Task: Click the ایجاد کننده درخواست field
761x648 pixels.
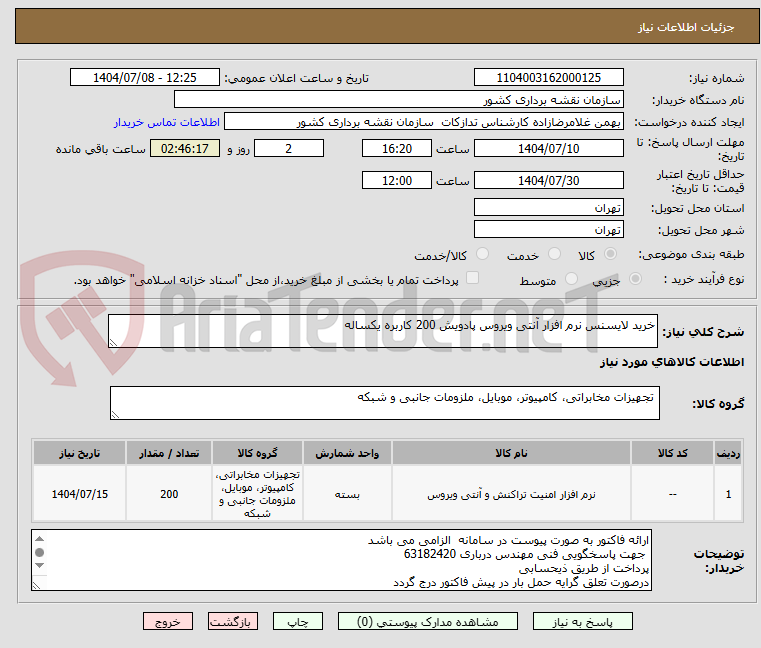Action: pos(424,122)
